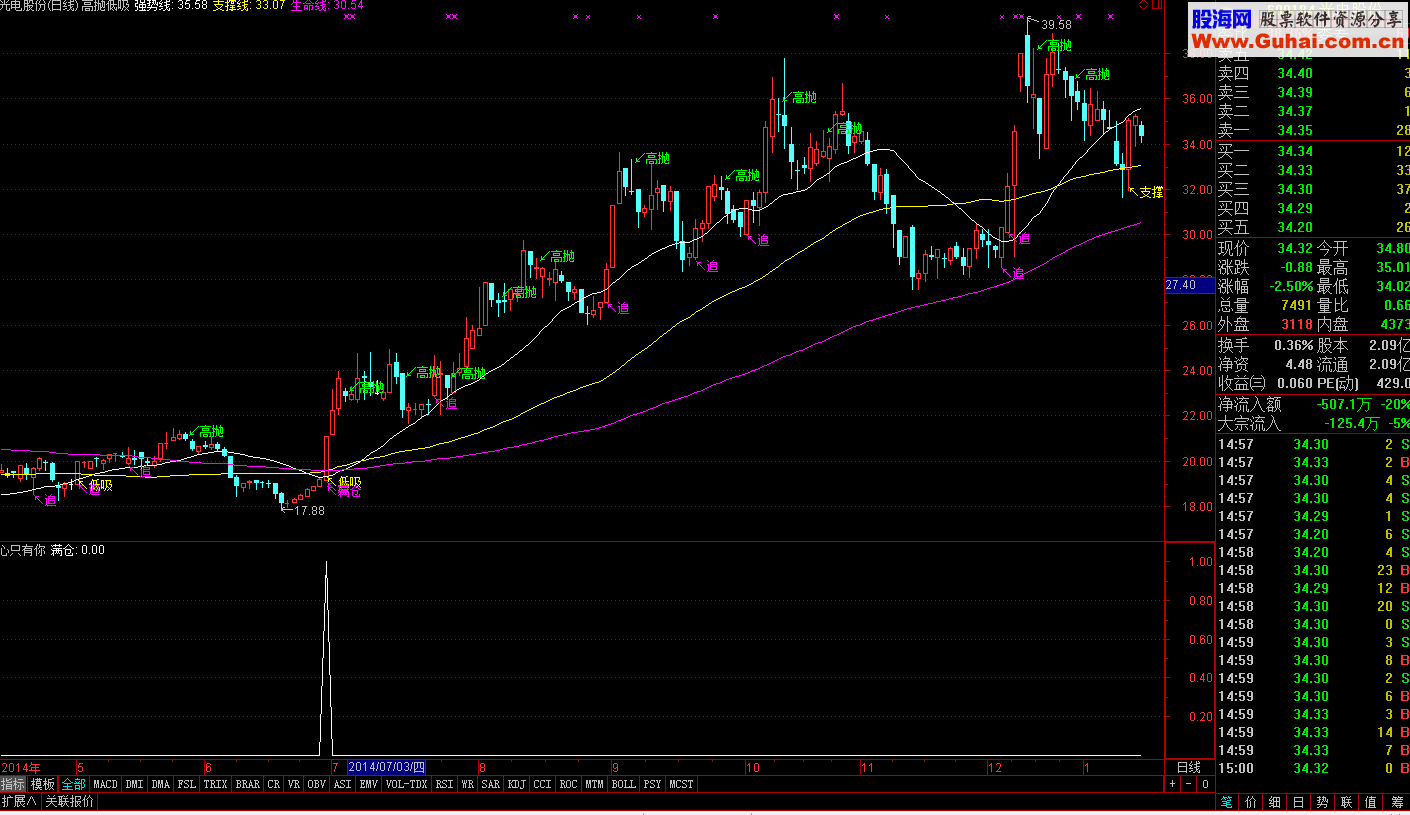
Task: Select the VOL-TDX indicator
Action: (407, 784)
